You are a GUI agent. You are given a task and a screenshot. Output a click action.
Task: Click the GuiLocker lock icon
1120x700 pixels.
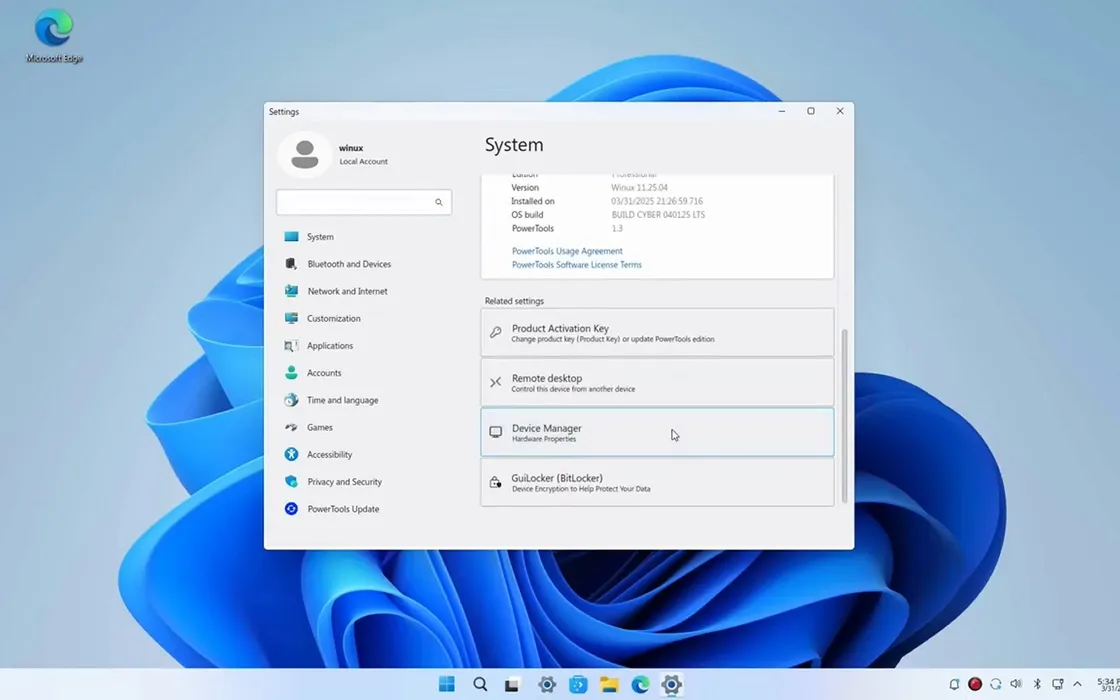[495, 482]
